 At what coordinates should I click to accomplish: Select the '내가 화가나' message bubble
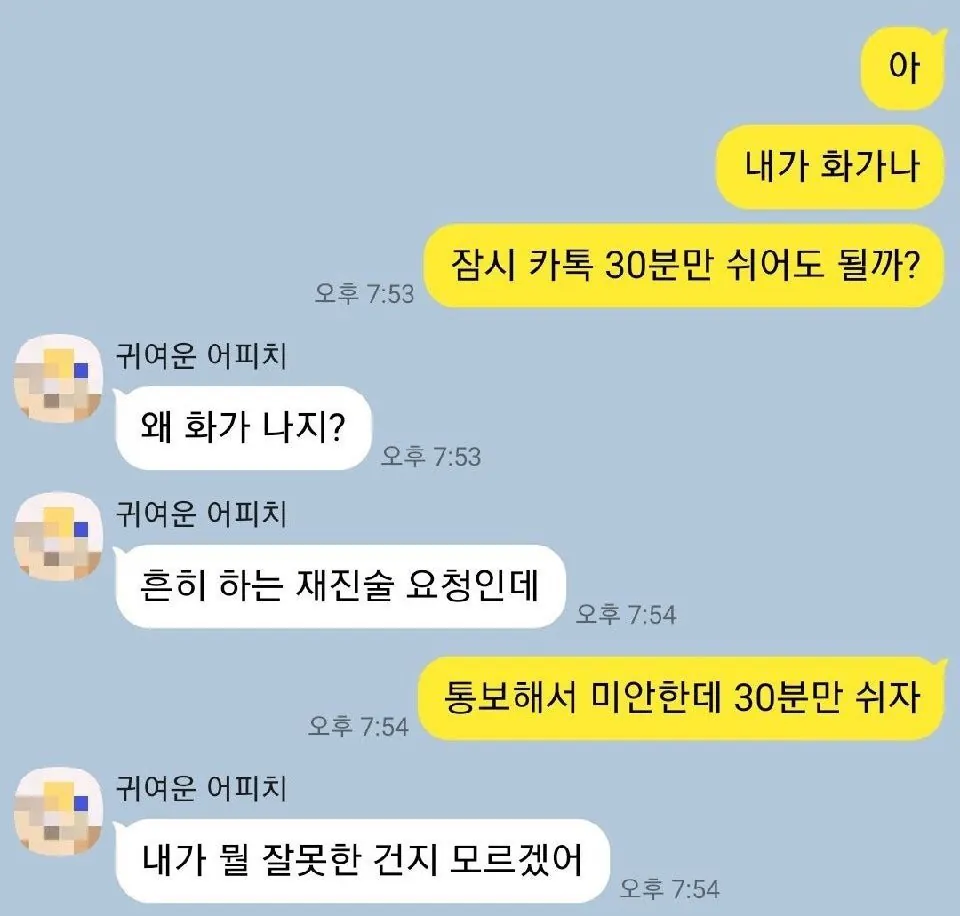point(830,167)
